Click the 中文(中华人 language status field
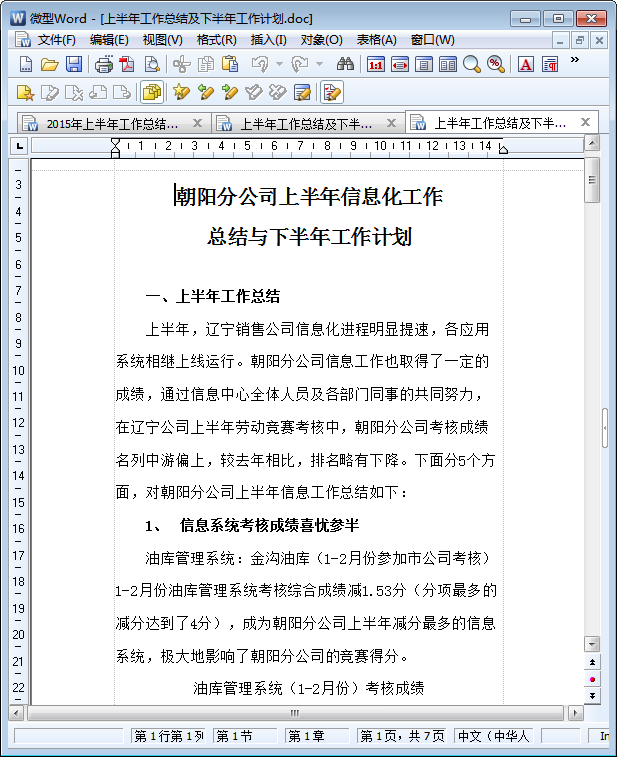This screenshot has height=757, width=617. tap(493, 736)
